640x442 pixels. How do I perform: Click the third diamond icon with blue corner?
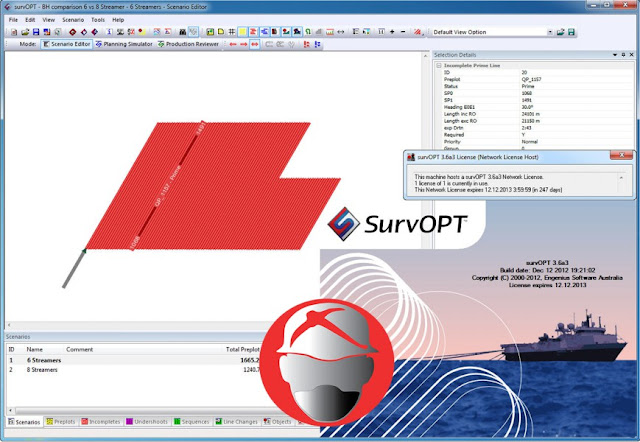click(95, 32)
